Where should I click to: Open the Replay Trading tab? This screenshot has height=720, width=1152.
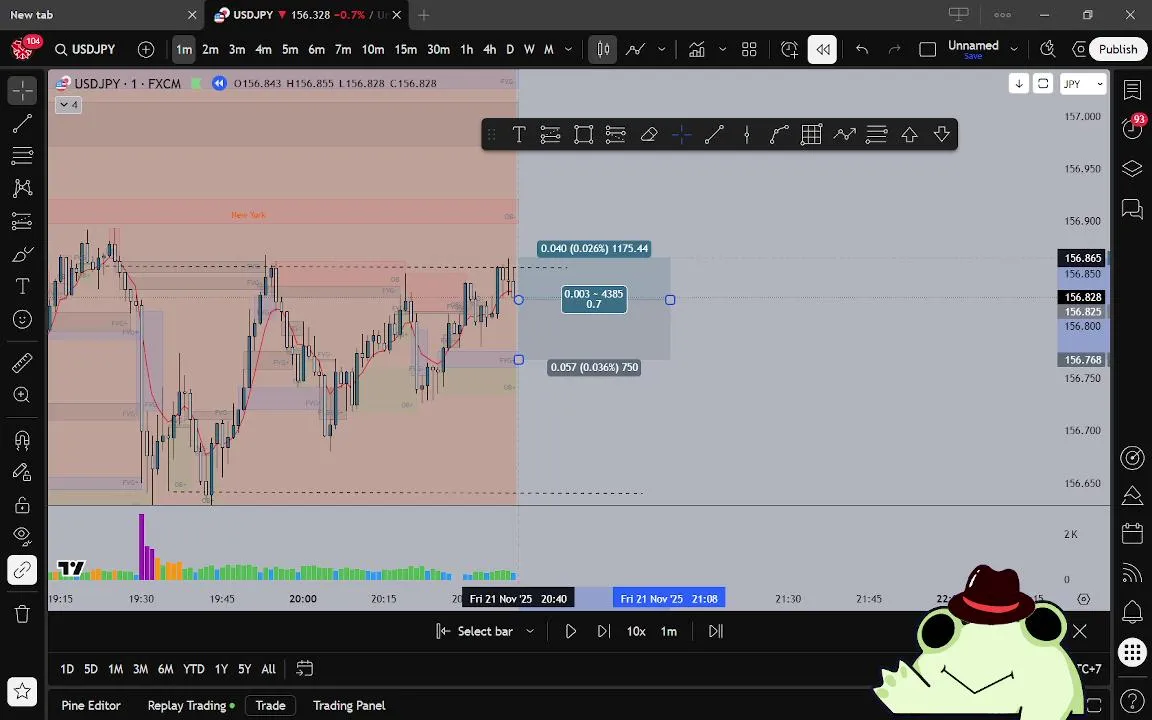[191, 705]
